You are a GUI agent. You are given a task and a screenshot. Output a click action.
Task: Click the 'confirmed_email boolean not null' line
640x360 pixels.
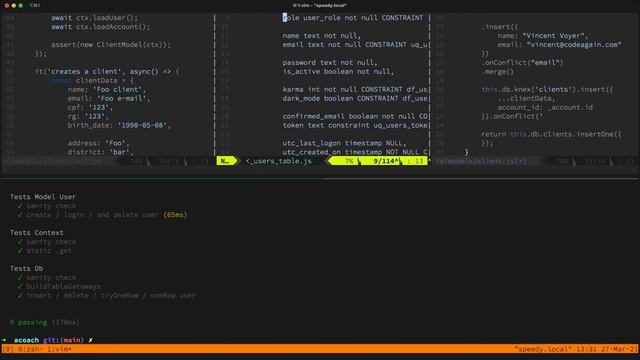click(x=355, y=116)
